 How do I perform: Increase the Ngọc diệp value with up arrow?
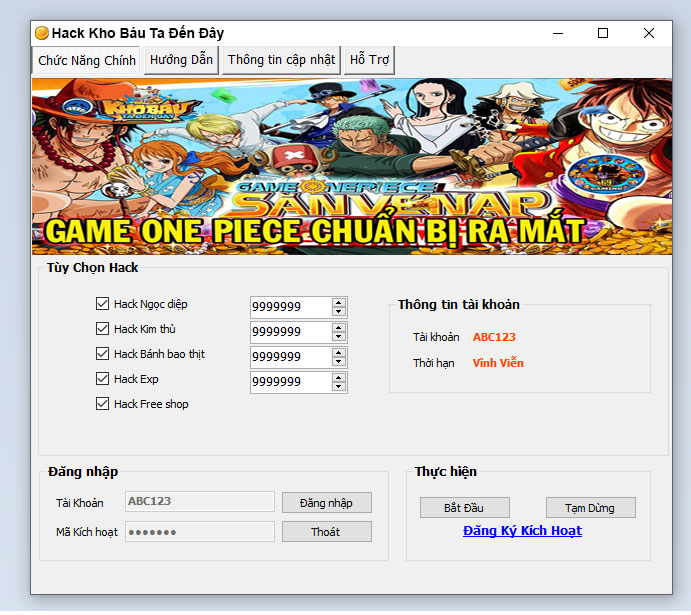338,303
